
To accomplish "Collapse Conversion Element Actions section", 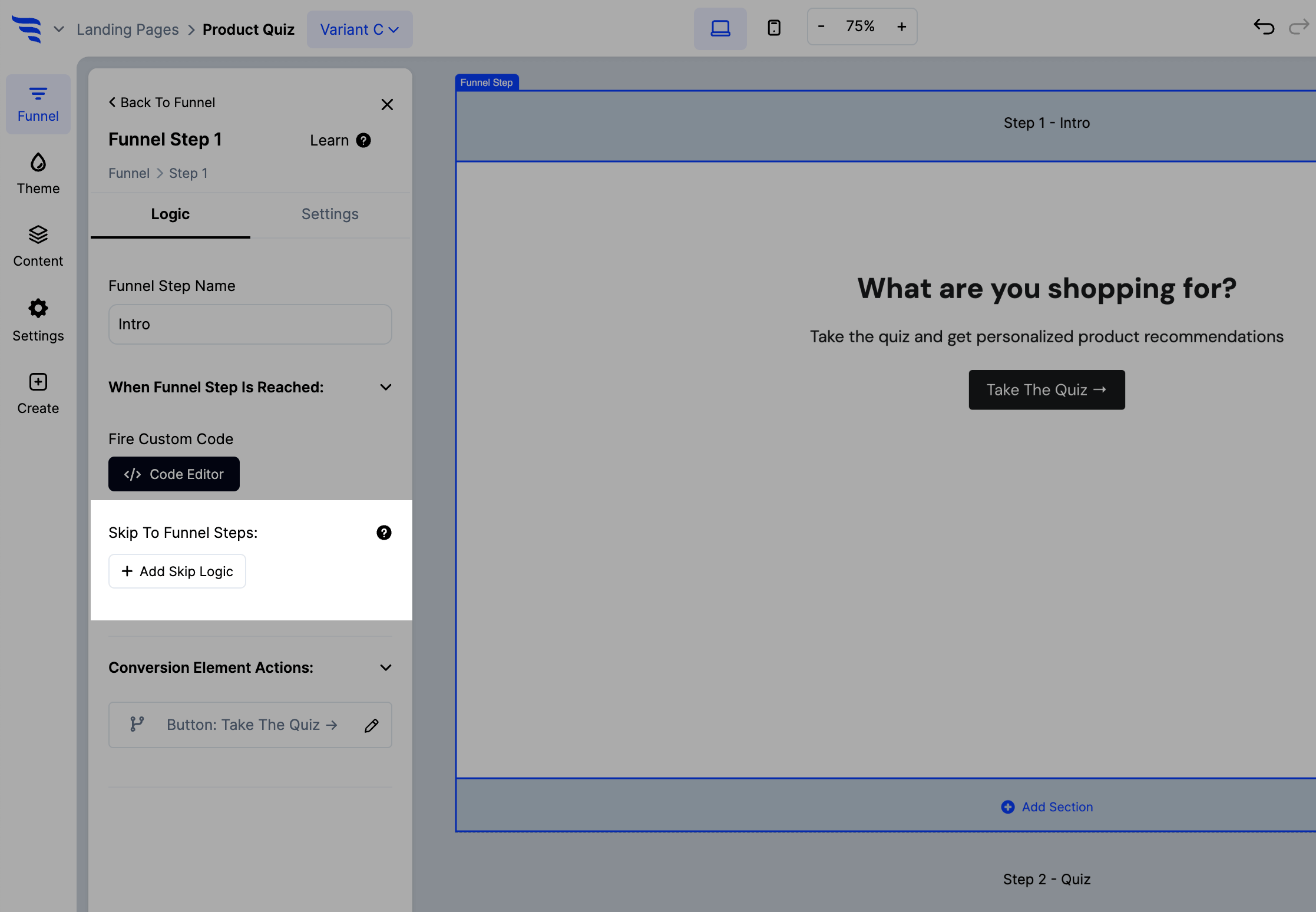I will coord(386,668).
